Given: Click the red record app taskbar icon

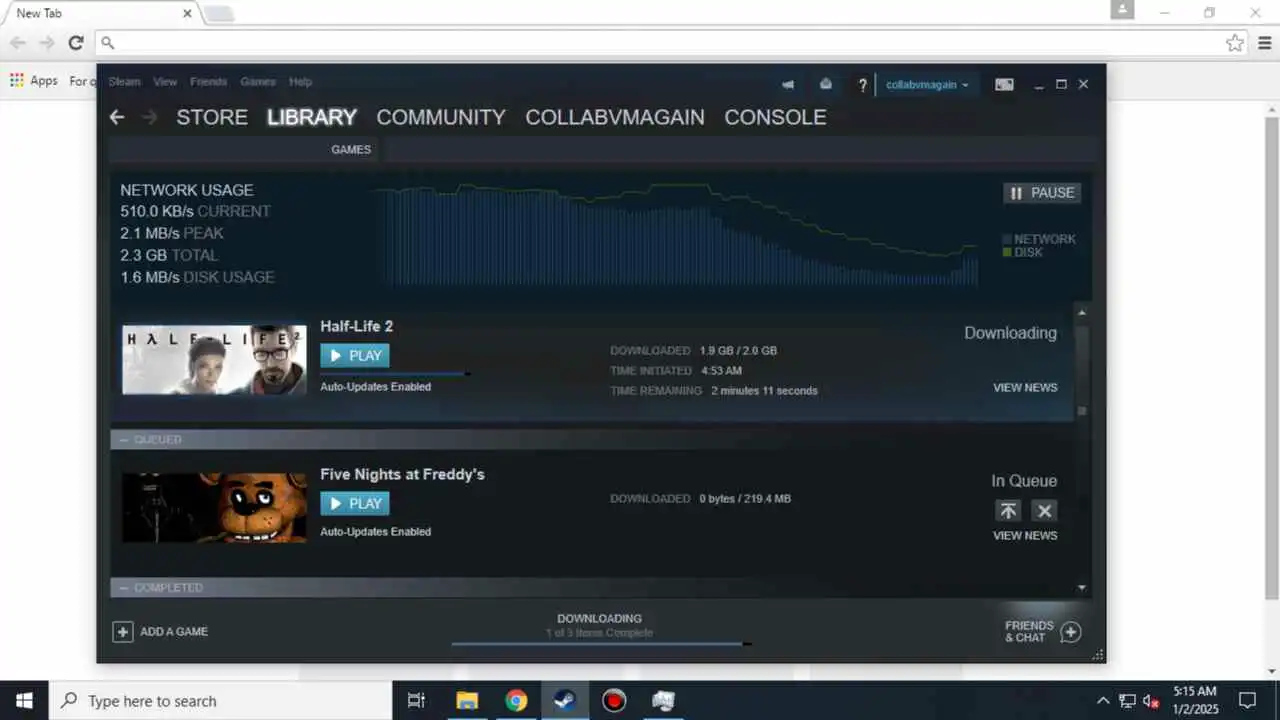Looking at the screenshot, I should pos(614,700).
